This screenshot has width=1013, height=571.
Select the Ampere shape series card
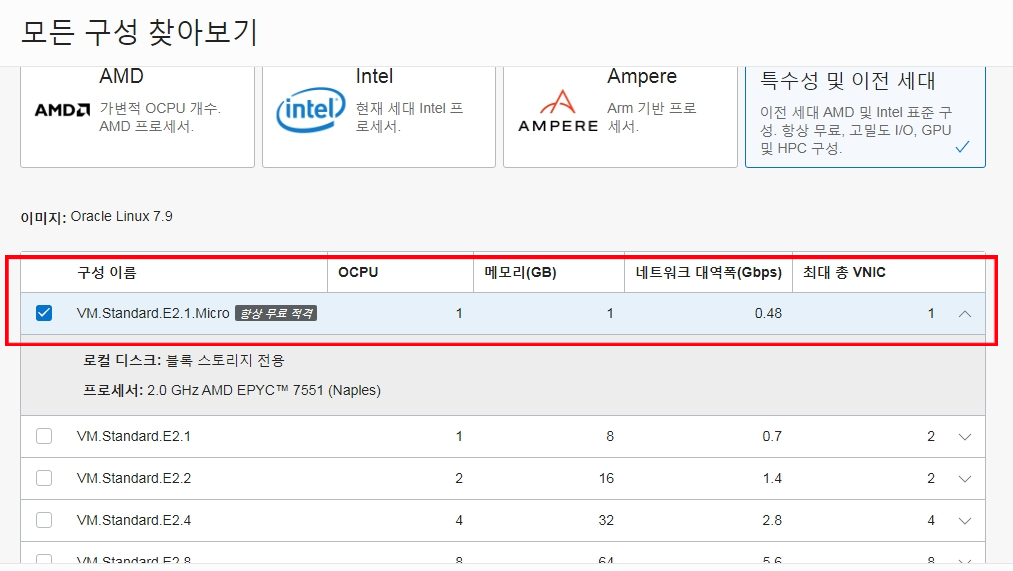620,117
